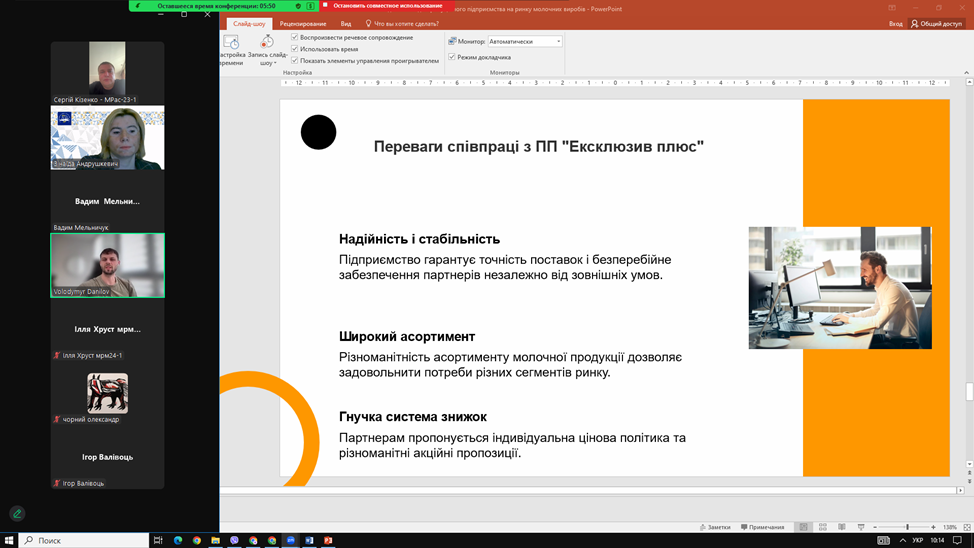974x548 pixels.
Task: Switch to Word in taskbar
Action: pos(309,540)
